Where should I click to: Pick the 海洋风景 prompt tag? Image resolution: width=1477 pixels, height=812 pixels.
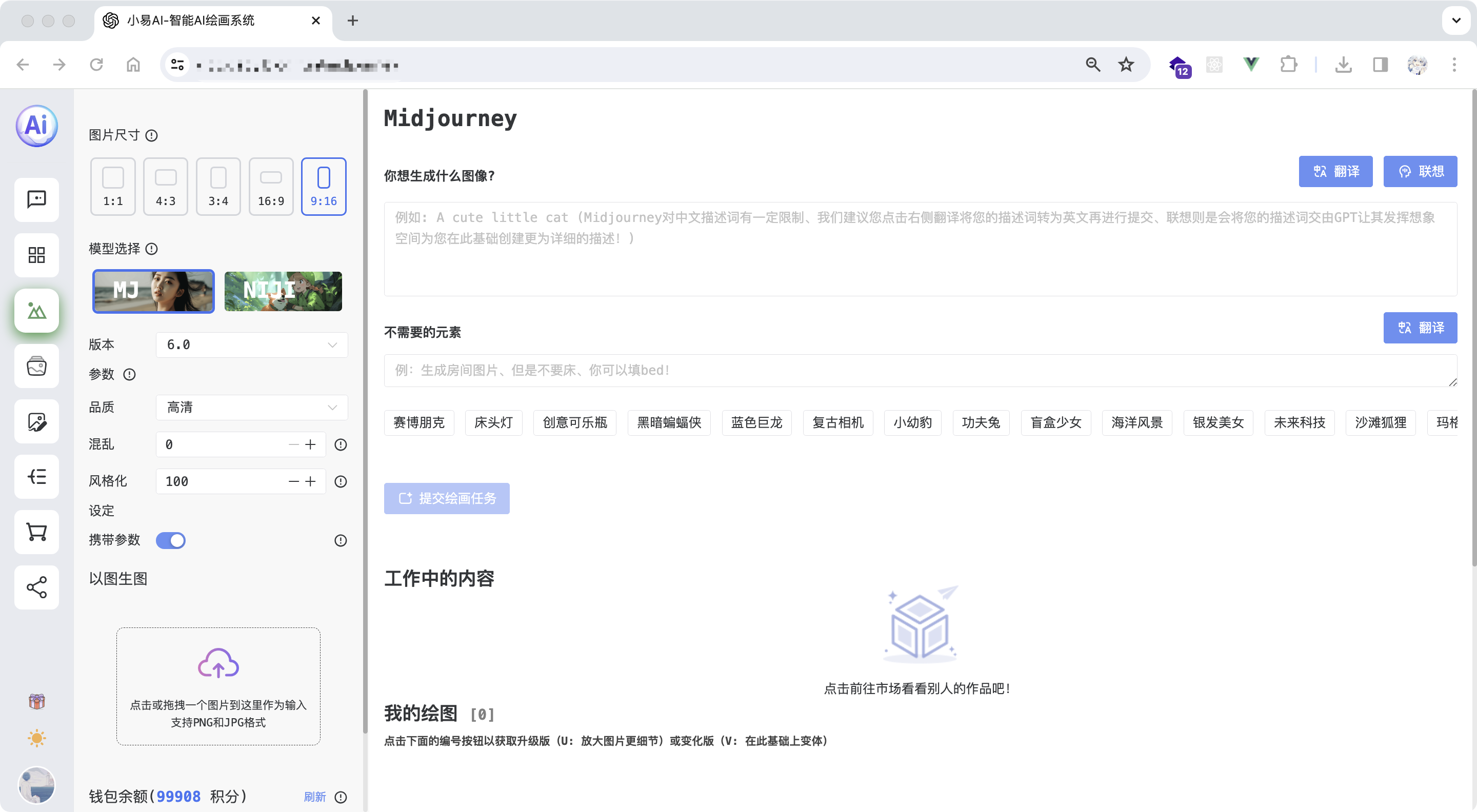1137,423
